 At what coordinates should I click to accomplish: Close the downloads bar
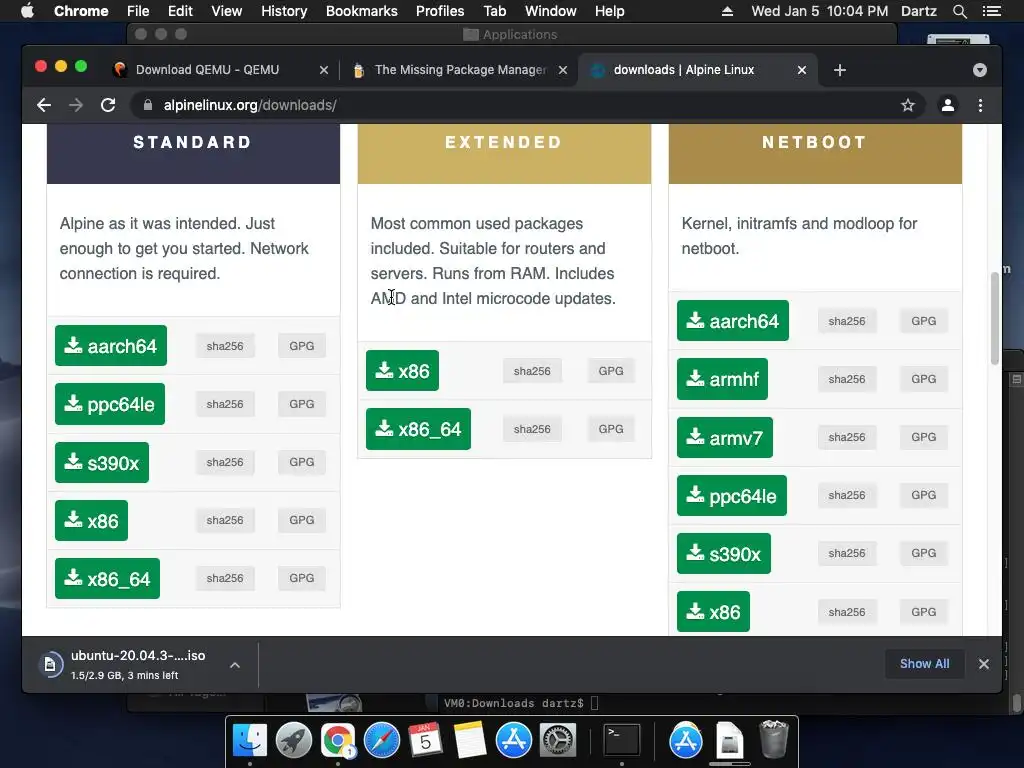point(984,664)
